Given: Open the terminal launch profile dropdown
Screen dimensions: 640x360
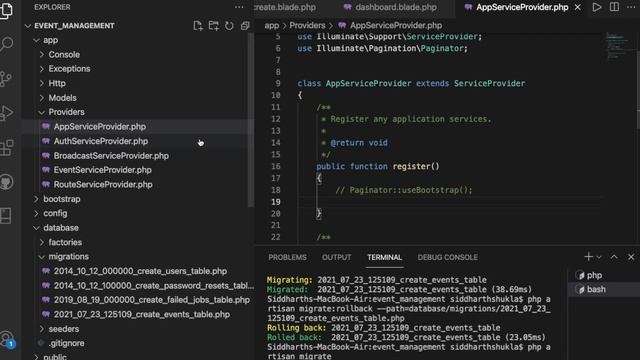Looking at the screenshot, I should pos(599,257).
